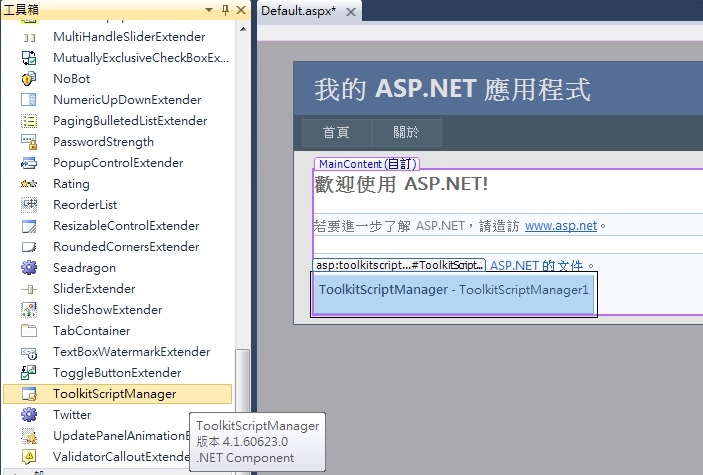Click the Twitter gear icon
703x475 pixels.
point(29,414)
